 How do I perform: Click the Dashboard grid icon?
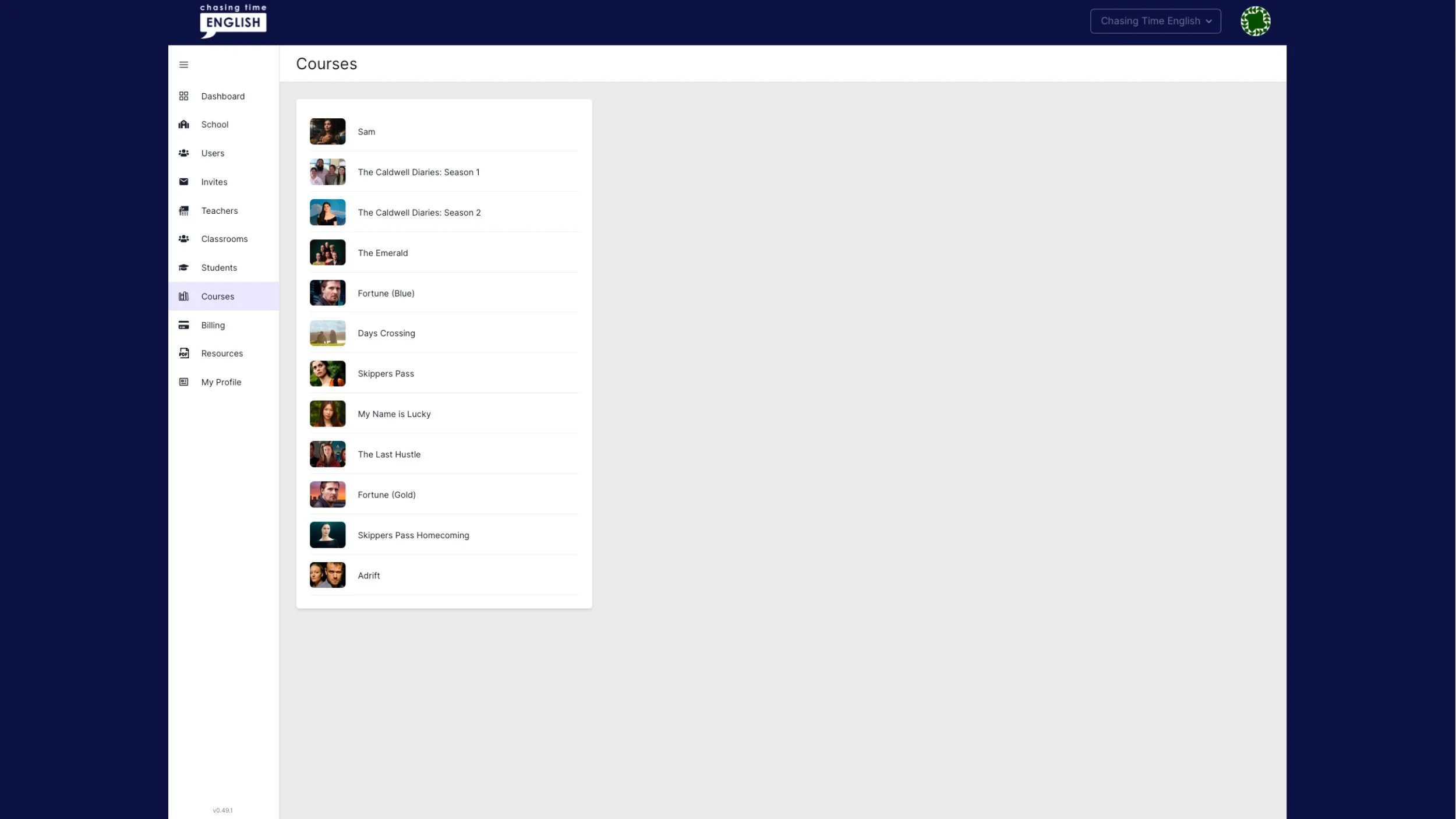[183, 96]
